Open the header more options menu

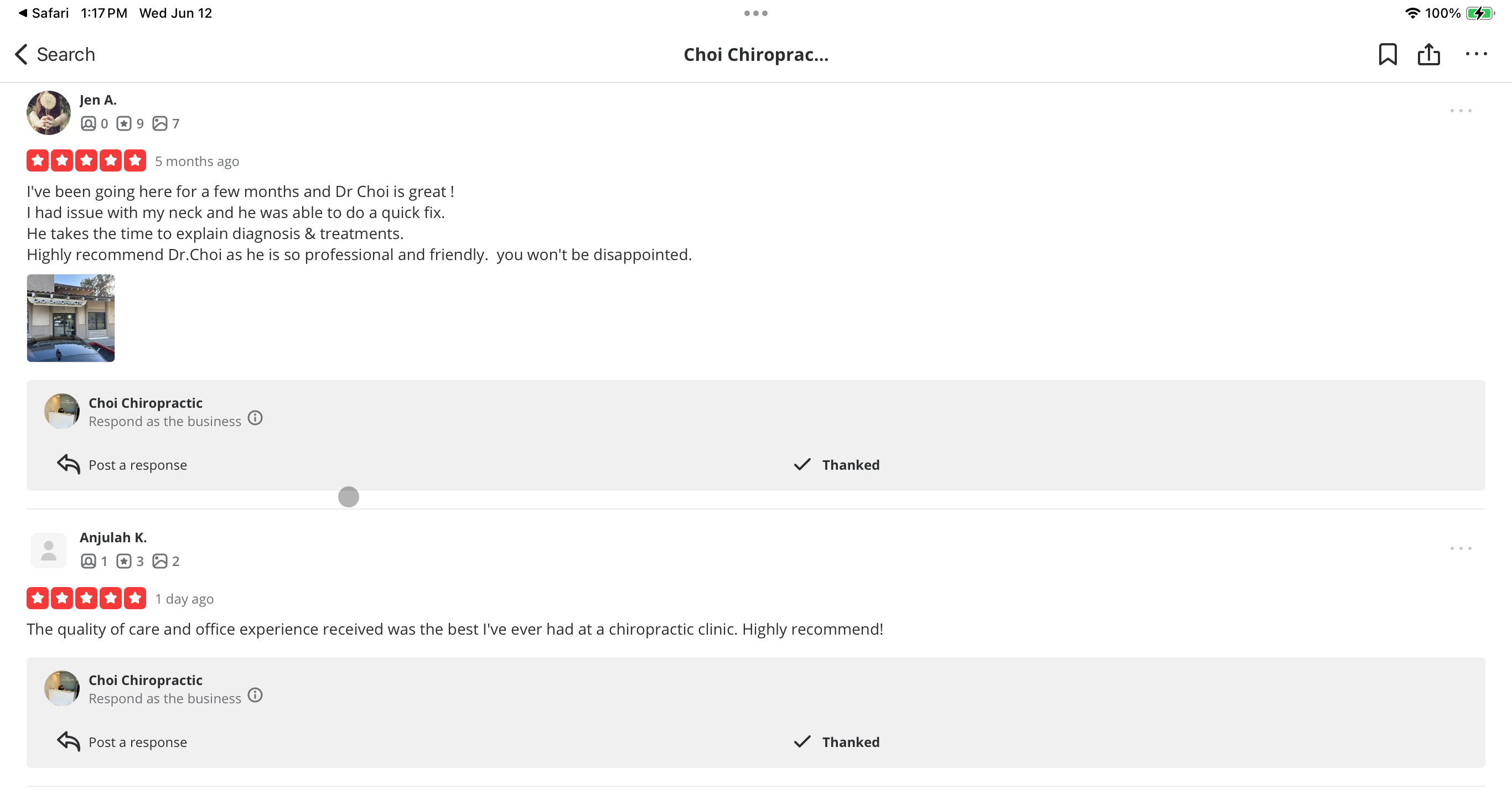(x=1475, y=54)
